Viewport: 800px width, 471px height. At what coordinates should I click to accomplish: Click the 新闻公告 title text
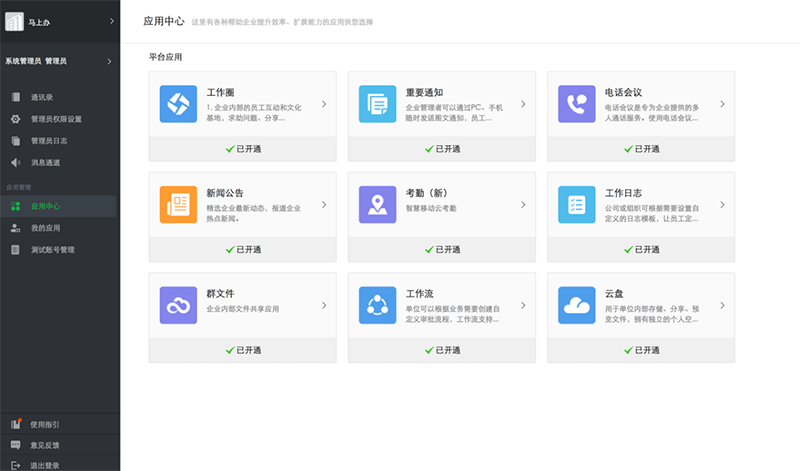pyautogui.click(x=225, y=193)
